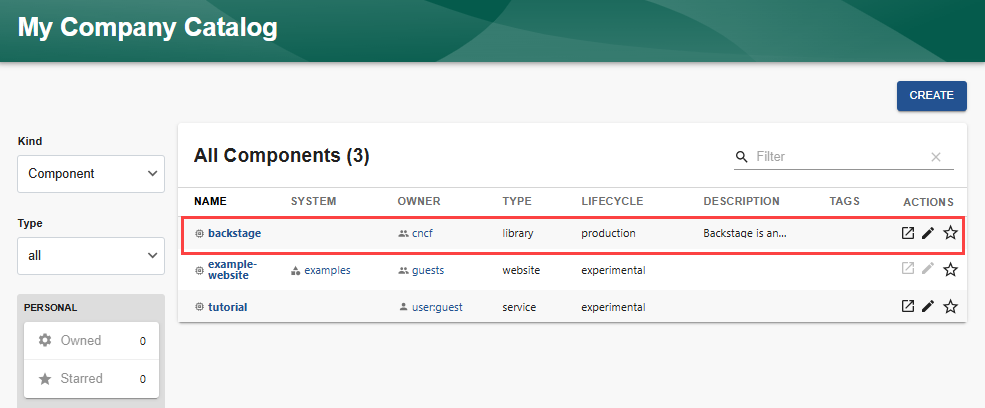Open the example-website component link
The image size is (985, 408).
pos(232,270)
